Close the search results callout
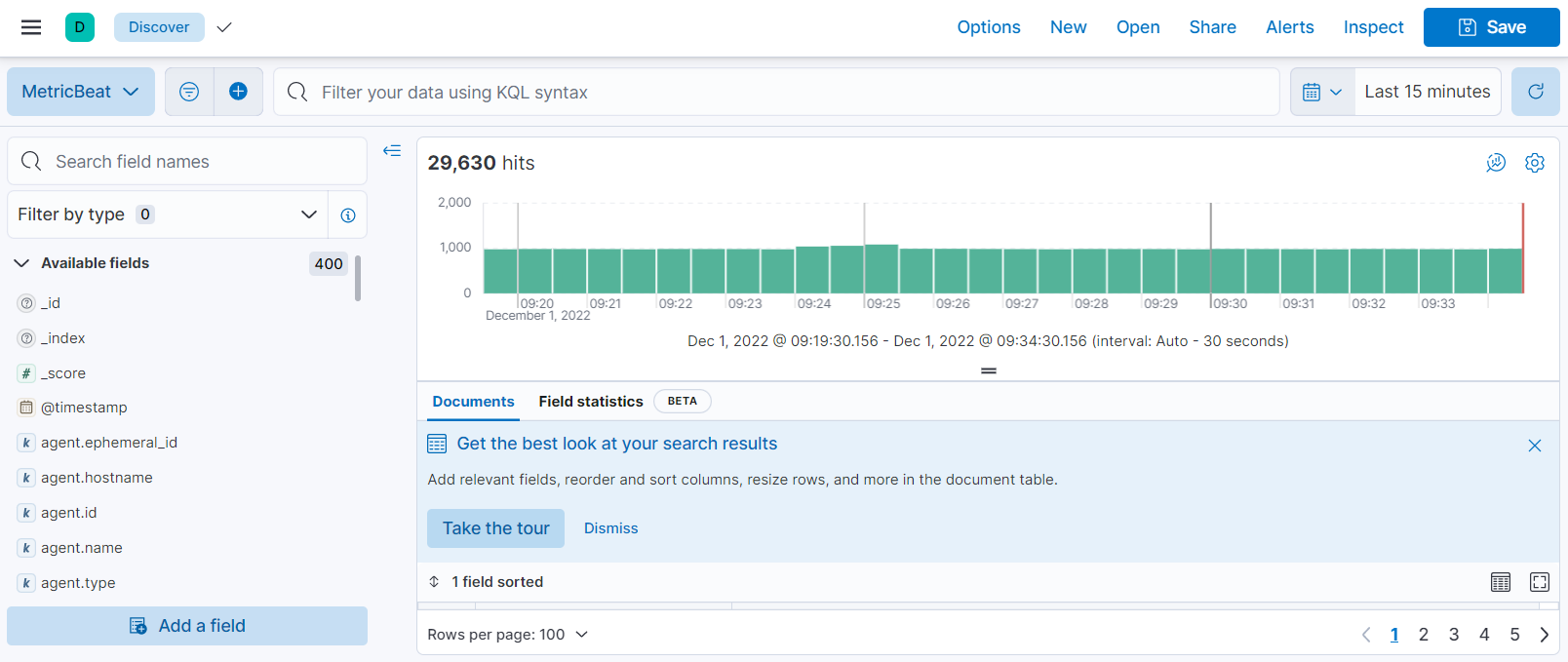This screenshot has width=1568, height=662. coord(1534,446)
